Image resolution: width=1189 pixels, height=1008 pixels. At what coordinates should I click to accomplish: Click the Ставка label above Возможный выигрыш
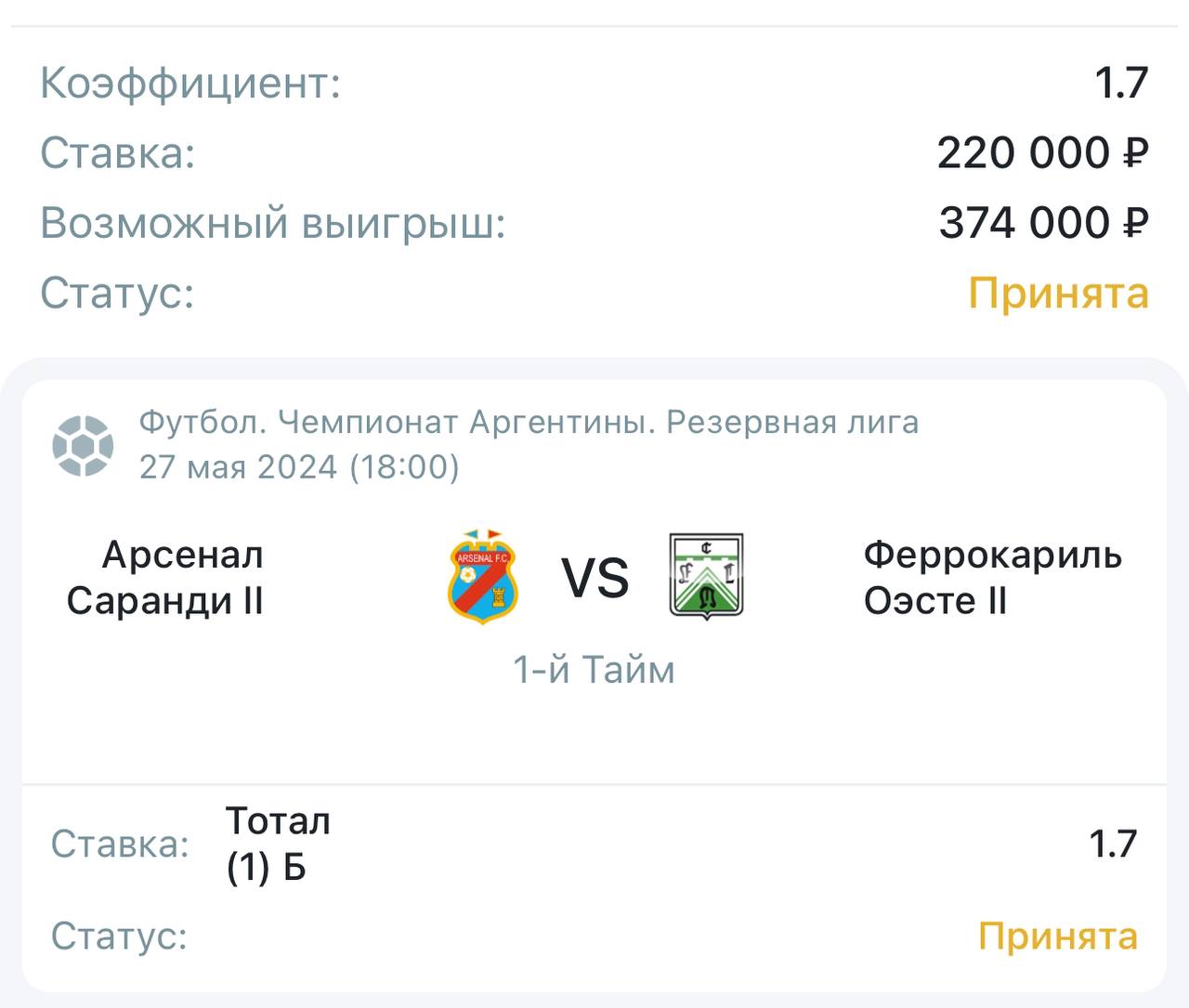click(x=118, y=152)
